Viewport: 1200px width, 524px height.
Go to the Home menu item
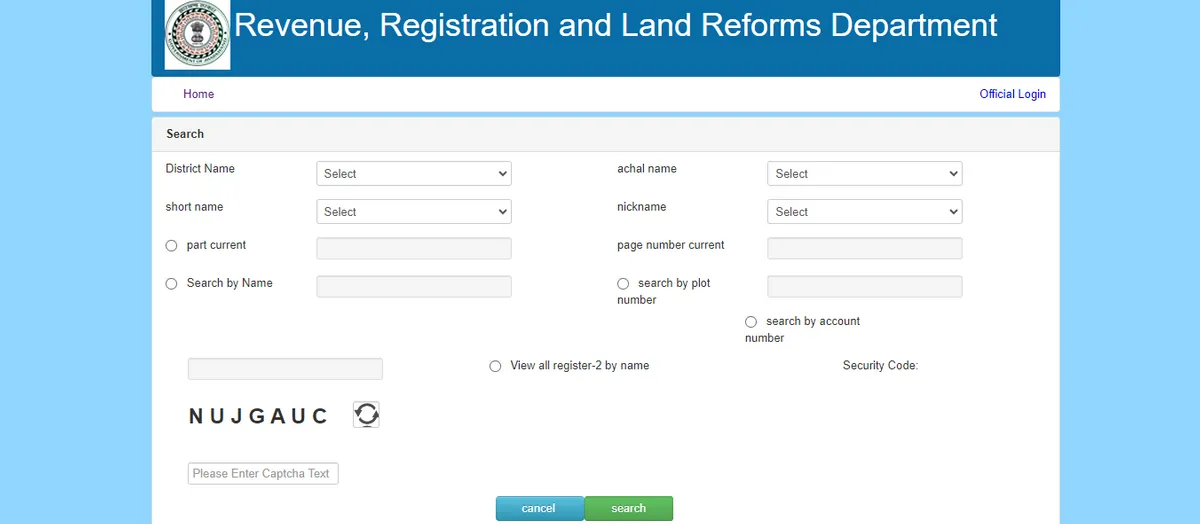click(198, 94)
